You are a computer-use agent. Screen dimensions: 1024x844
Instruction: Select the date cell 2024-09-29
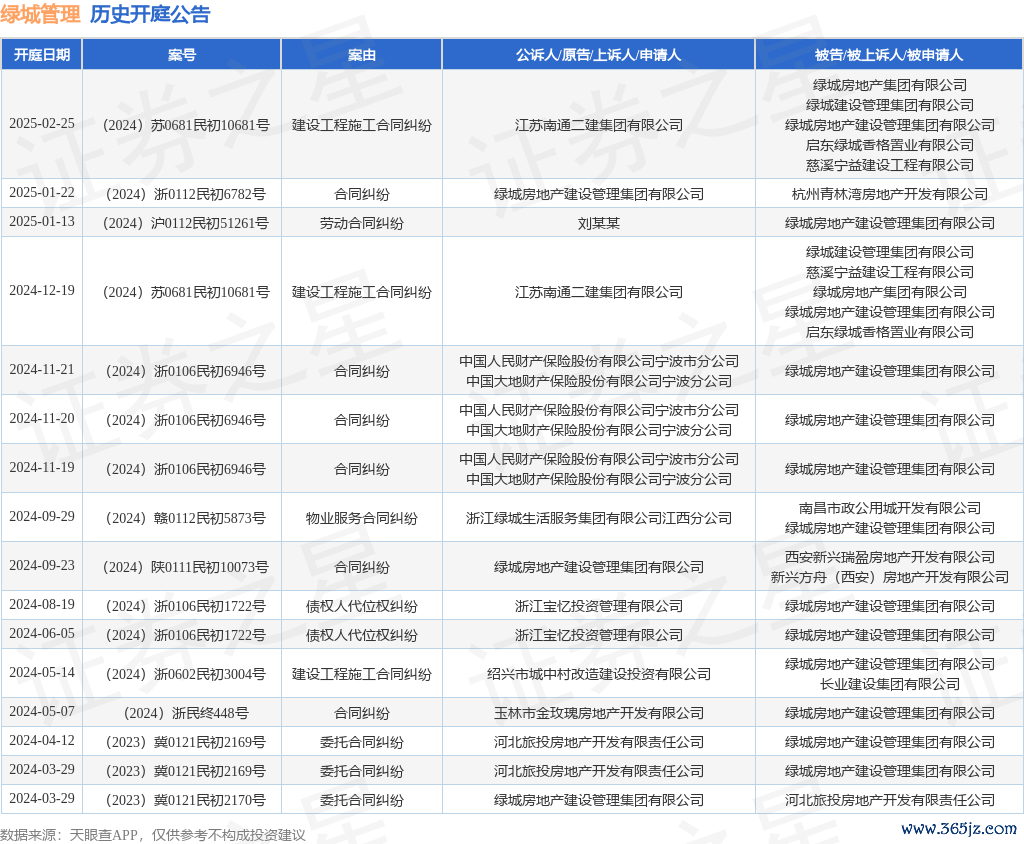(x=42, y=517)
